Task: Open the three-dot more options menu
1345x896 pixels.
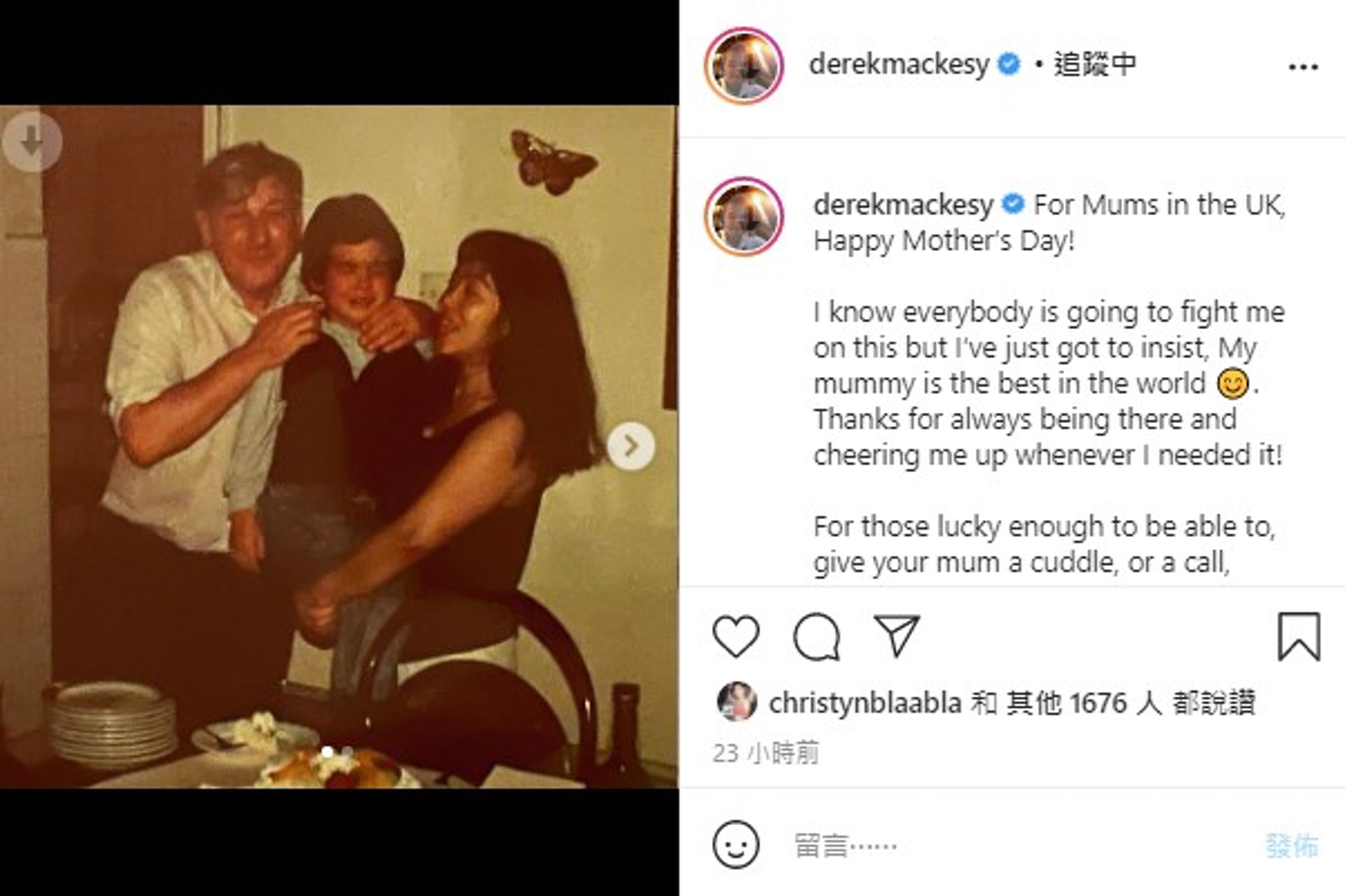Action: click(1303, 67)
